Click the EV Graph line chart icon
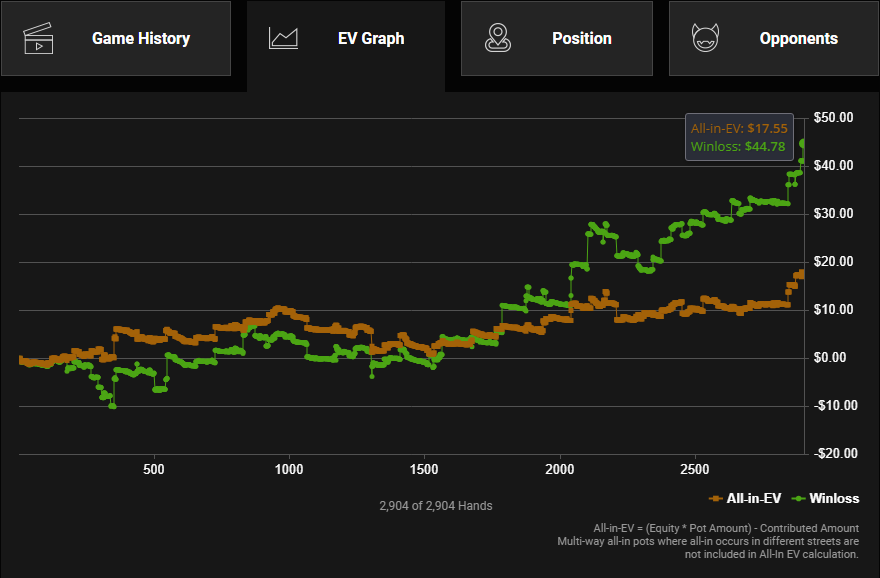The width and height of the screenshot is (880, 578). (283, 38)
